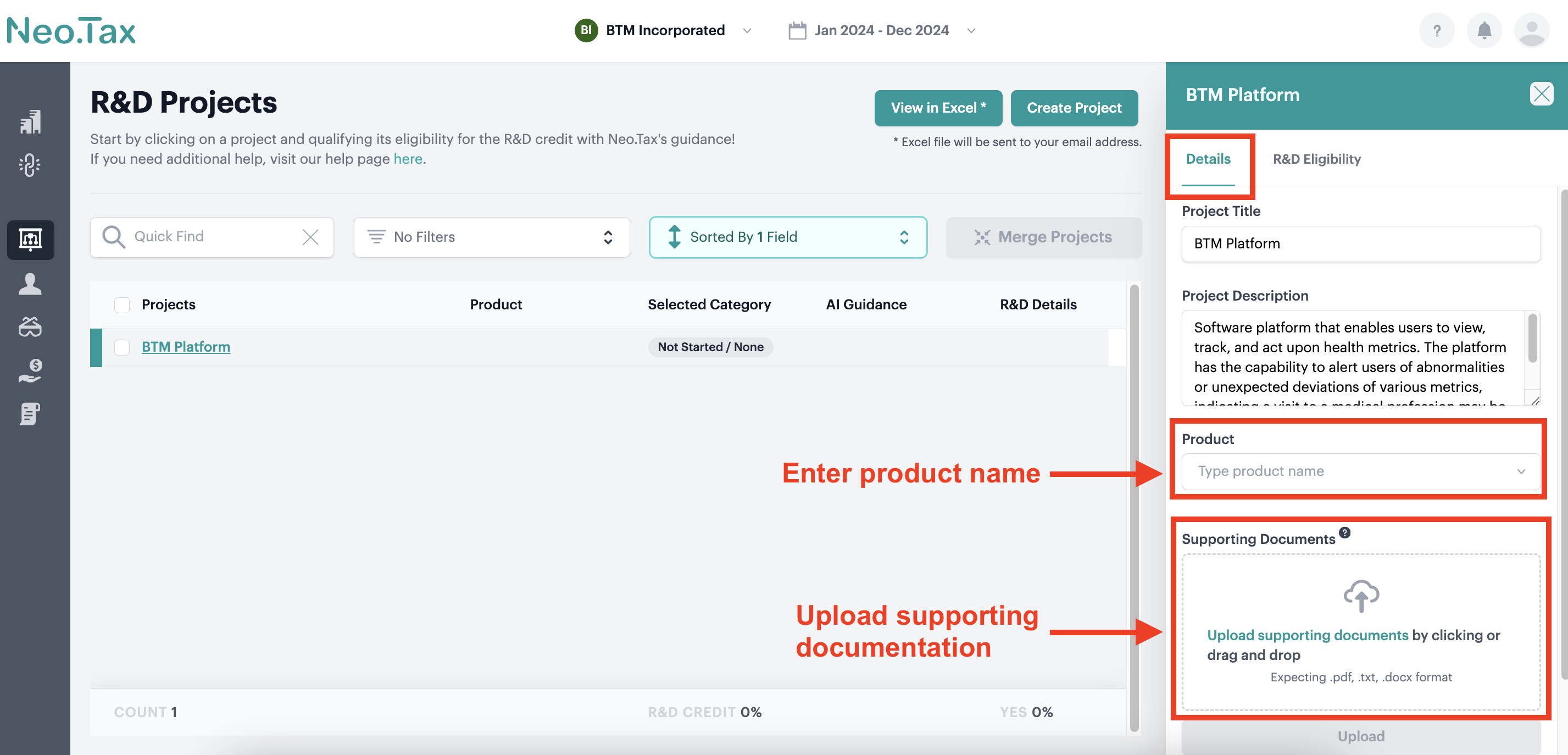Switch to the Details tab

point(1208,159)
